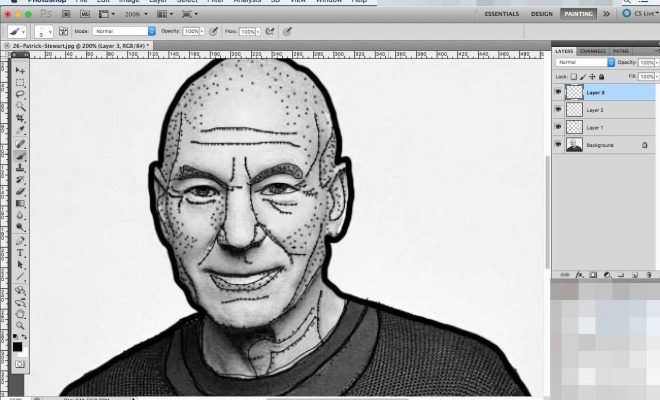Open the Screen Mode dropdown

(x=189, y=14)
